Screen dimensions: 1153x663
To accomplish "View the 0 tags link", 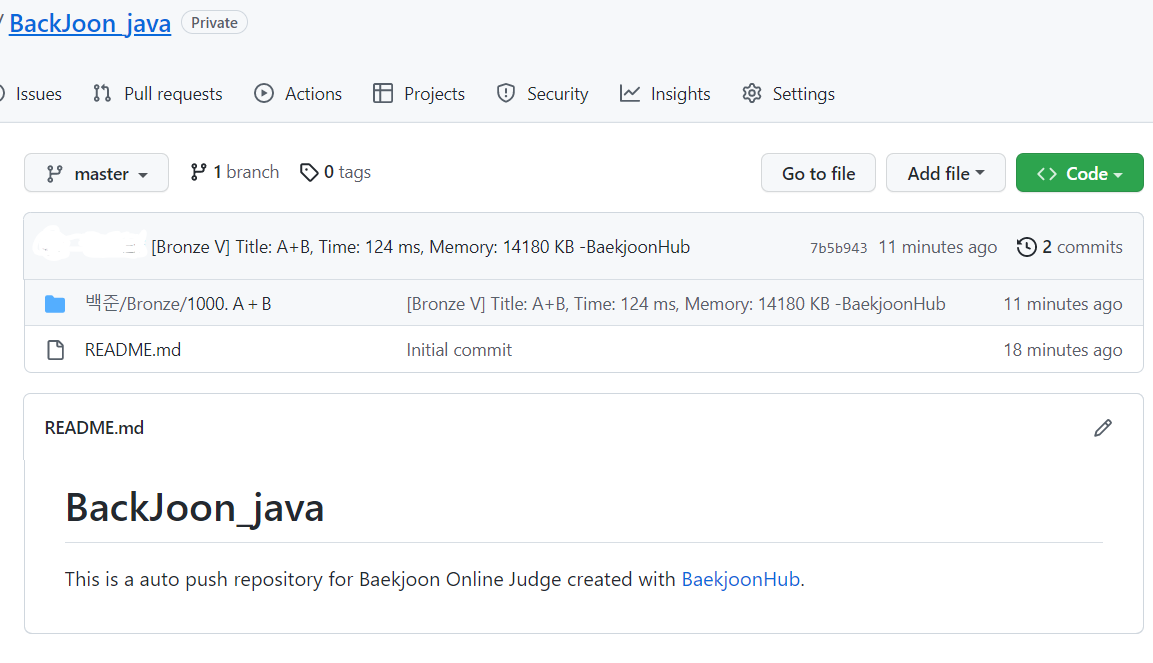I will click(335, 172).
